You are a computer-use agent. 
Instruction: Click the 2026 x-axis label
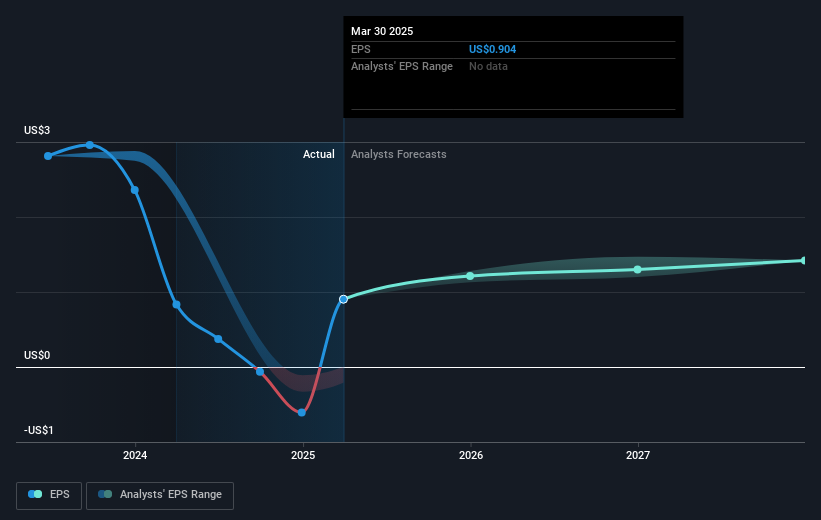pyautogui.click(x=471, y=455)
